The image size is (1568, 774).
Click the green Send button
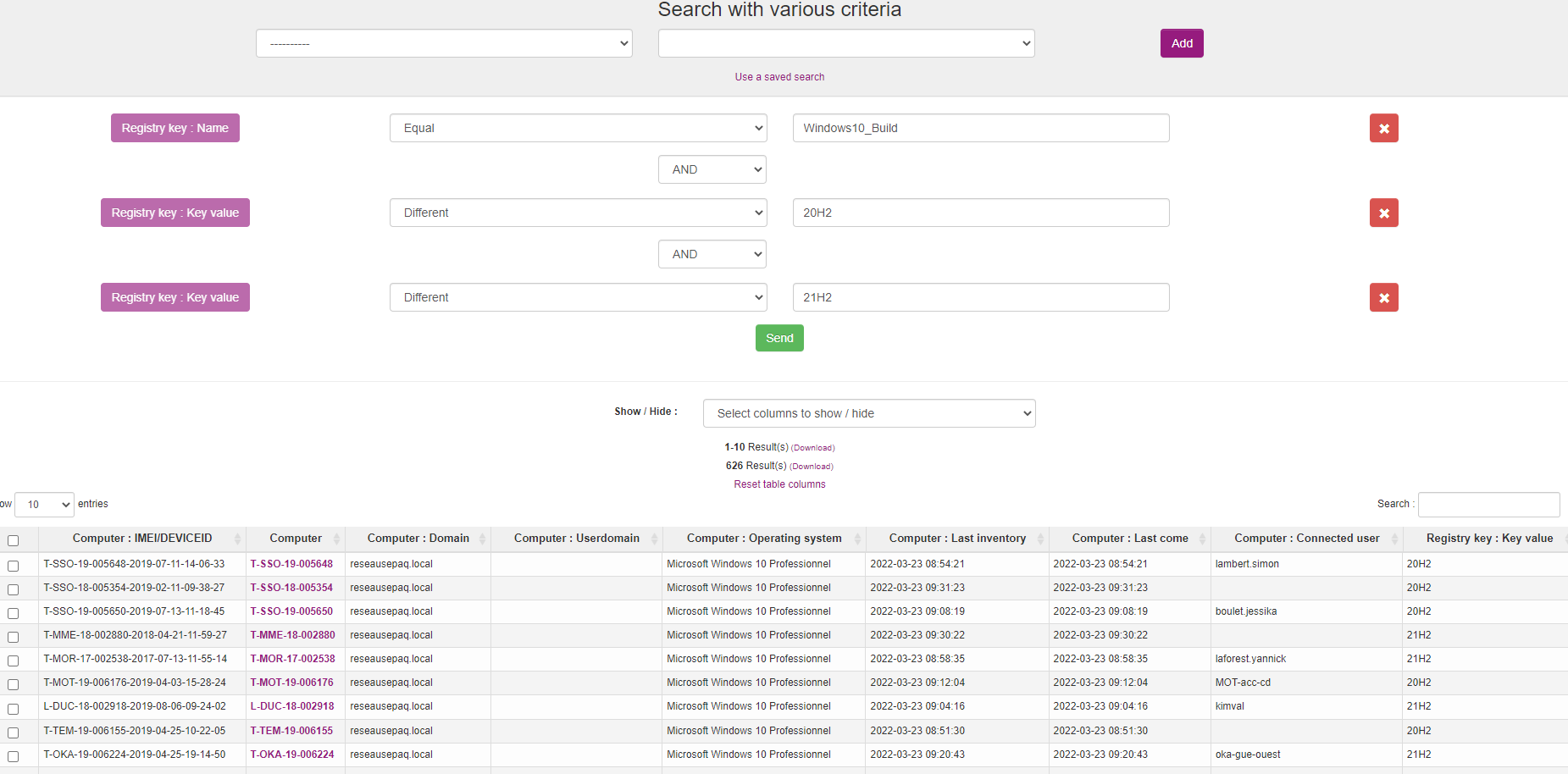778,338
